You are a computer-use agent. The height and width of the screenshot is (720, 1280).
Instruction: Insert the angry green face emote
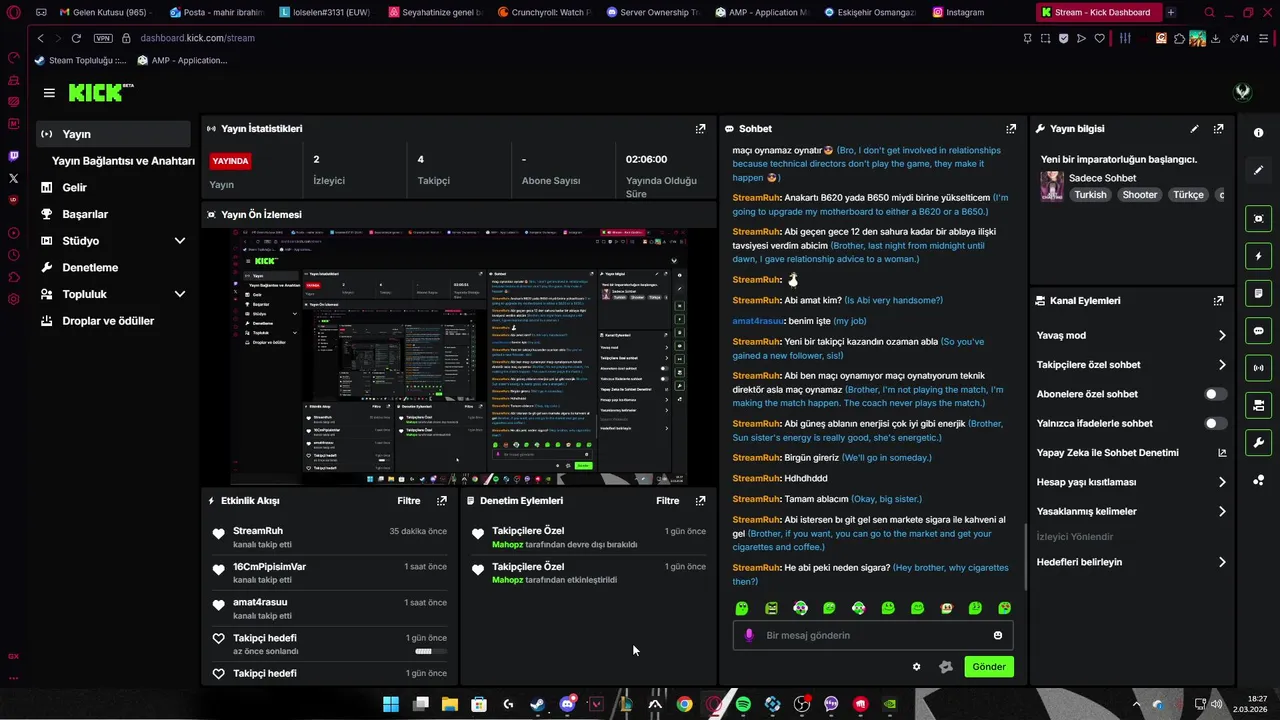point(771,608)
